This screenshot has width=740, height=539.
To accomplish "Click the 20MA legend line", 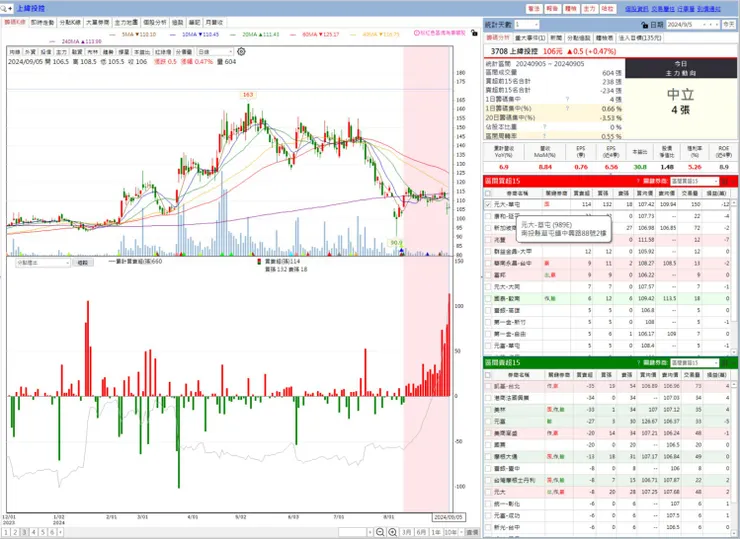I will (x=254, y=34).
